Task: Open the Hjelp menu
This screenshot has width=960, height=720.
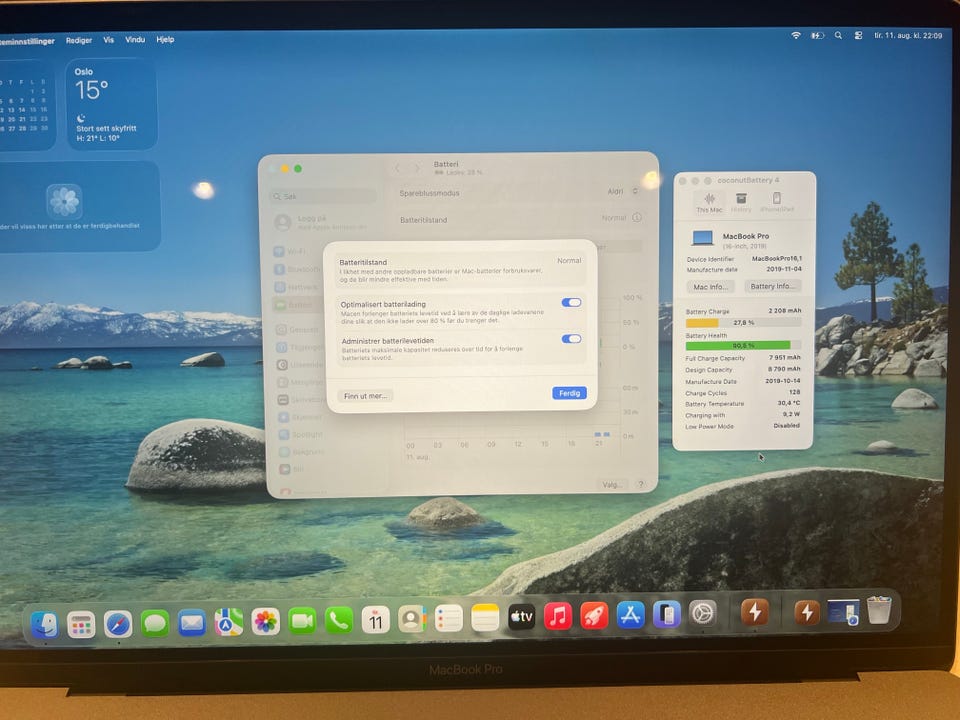Action: [165, 39]
